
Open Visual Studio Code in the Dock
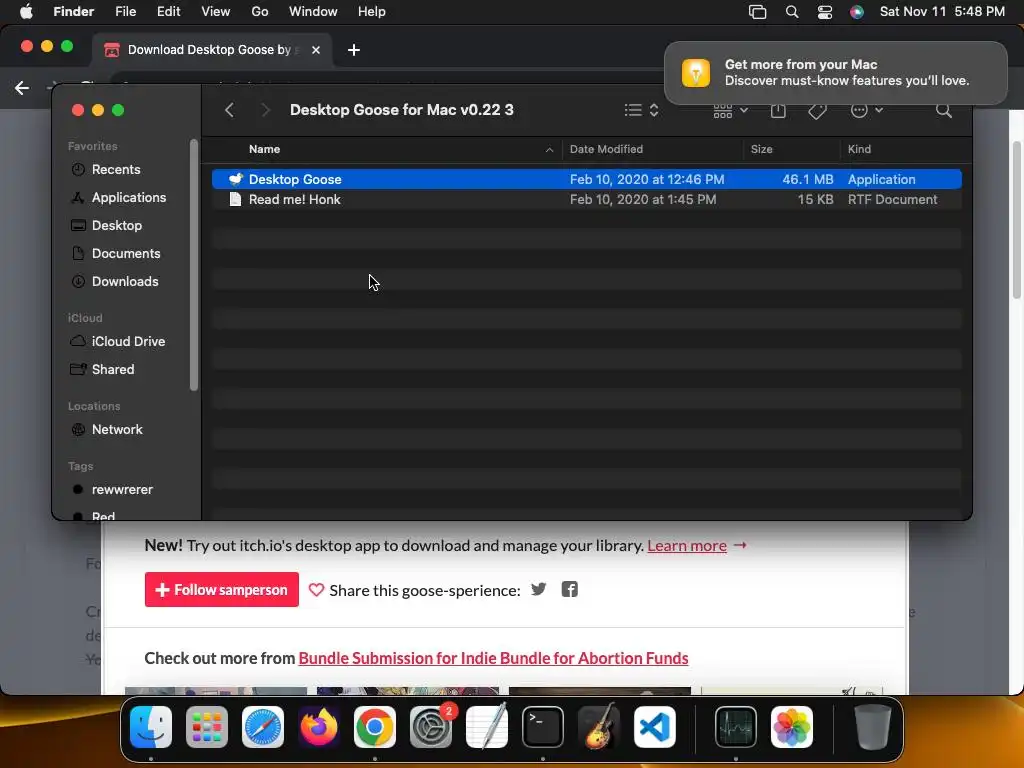tap(655, 727)
